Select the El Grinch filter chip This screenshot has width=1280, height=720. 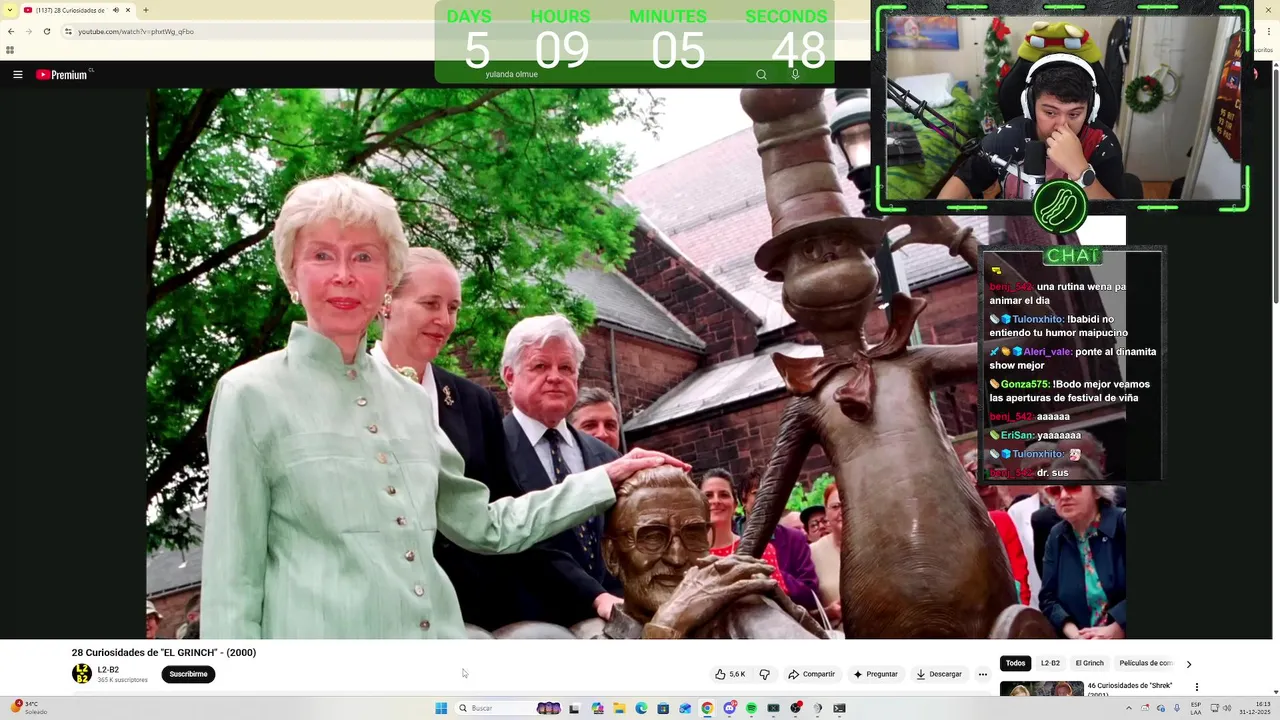click(1089, 663)
